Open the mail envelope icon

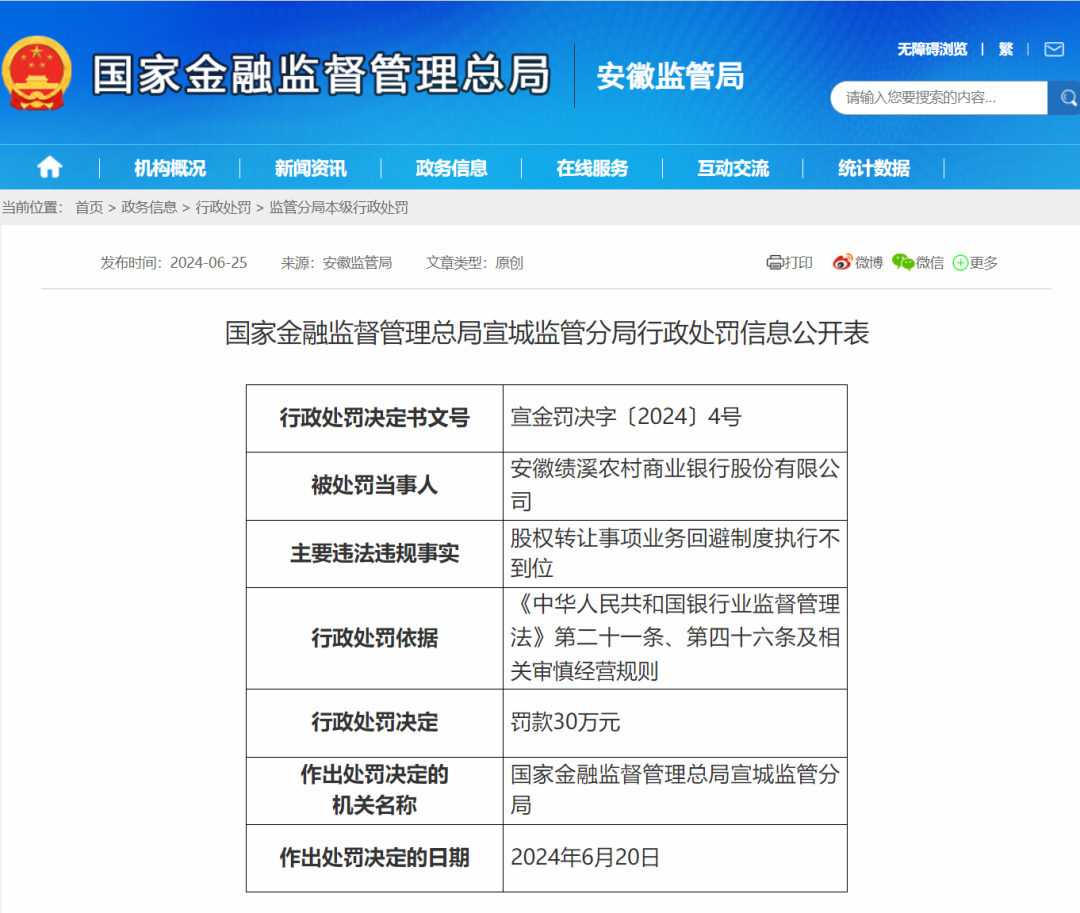tap(1054, 49)
